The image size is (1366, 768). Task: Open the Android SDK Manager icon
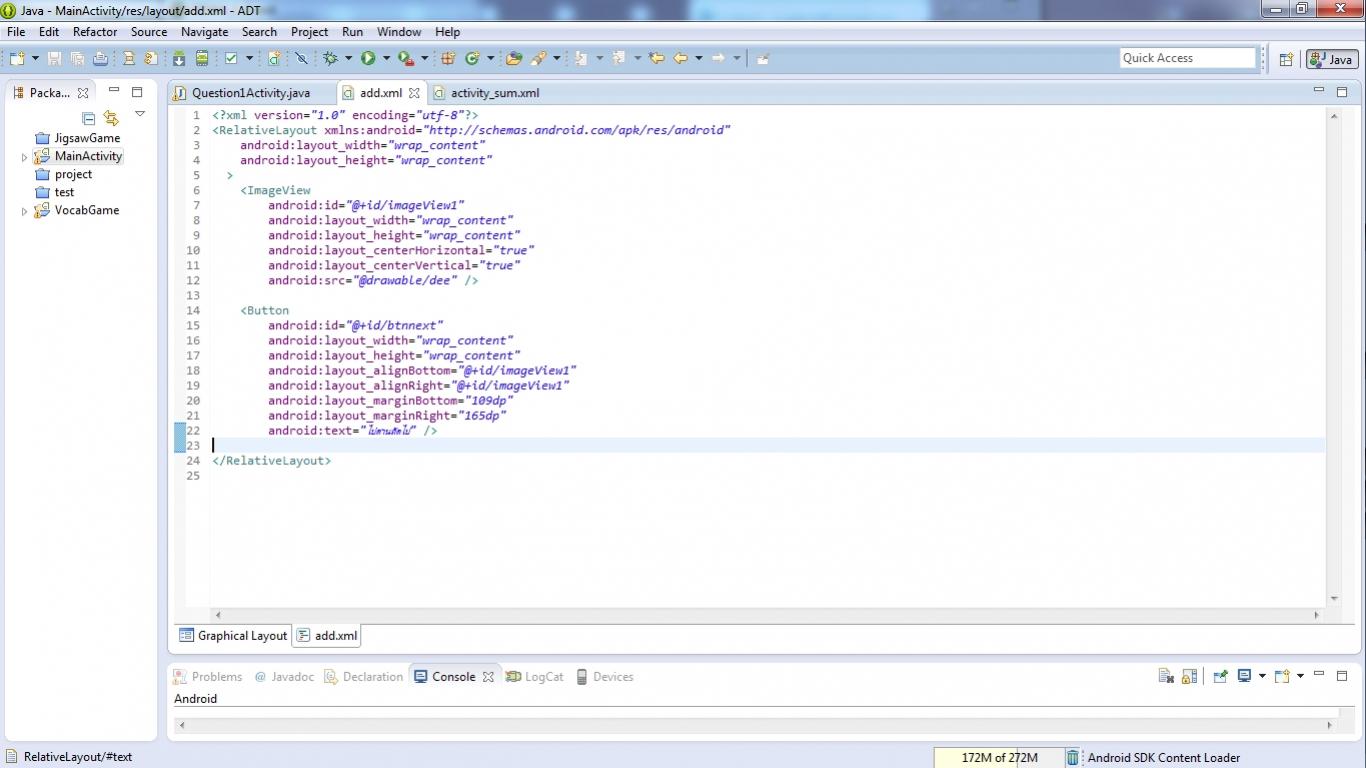pyautogui.click(x=179, y=58)
